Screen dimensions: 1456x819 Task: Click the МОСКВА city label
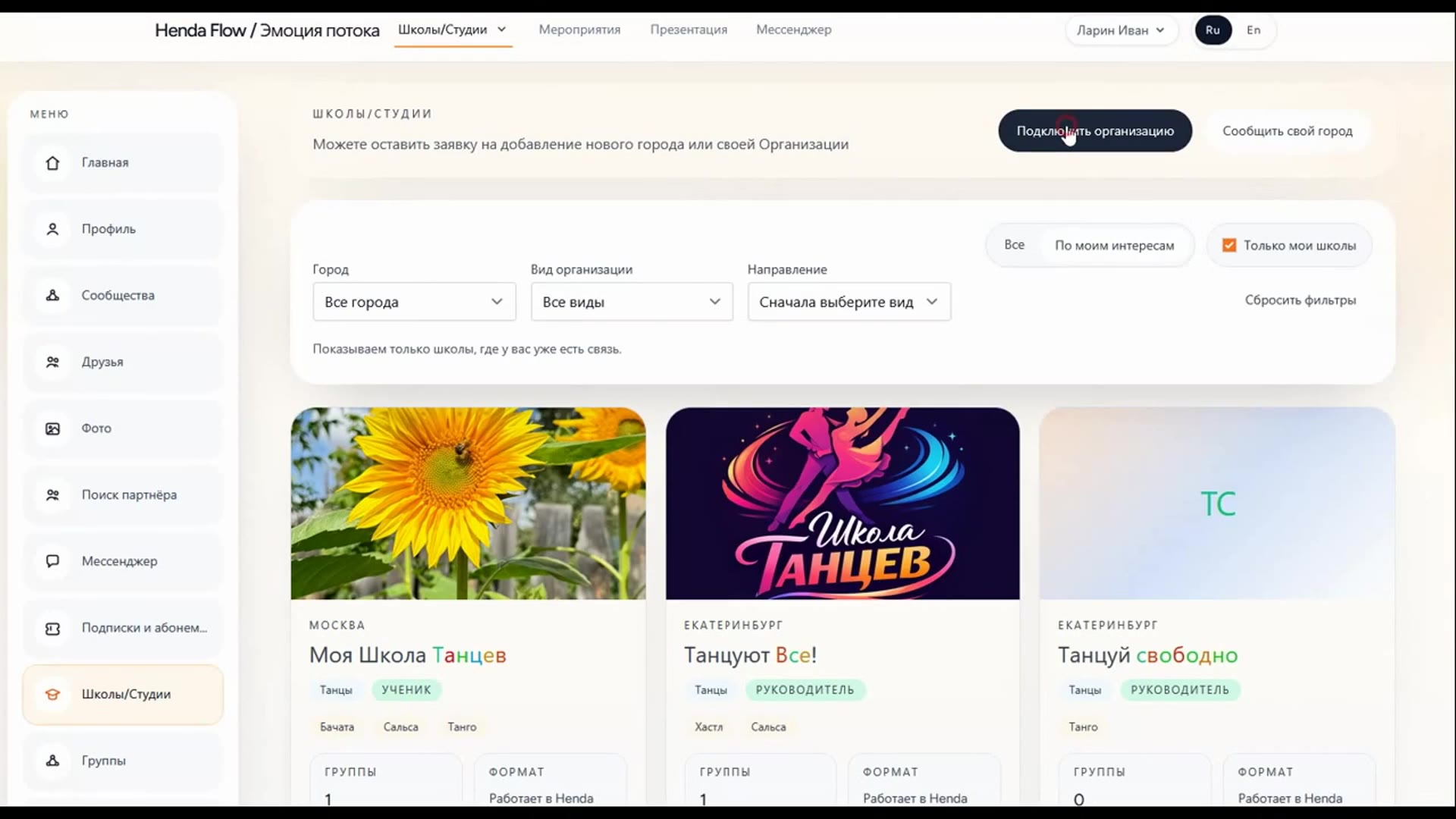click(x=337, y=626)
